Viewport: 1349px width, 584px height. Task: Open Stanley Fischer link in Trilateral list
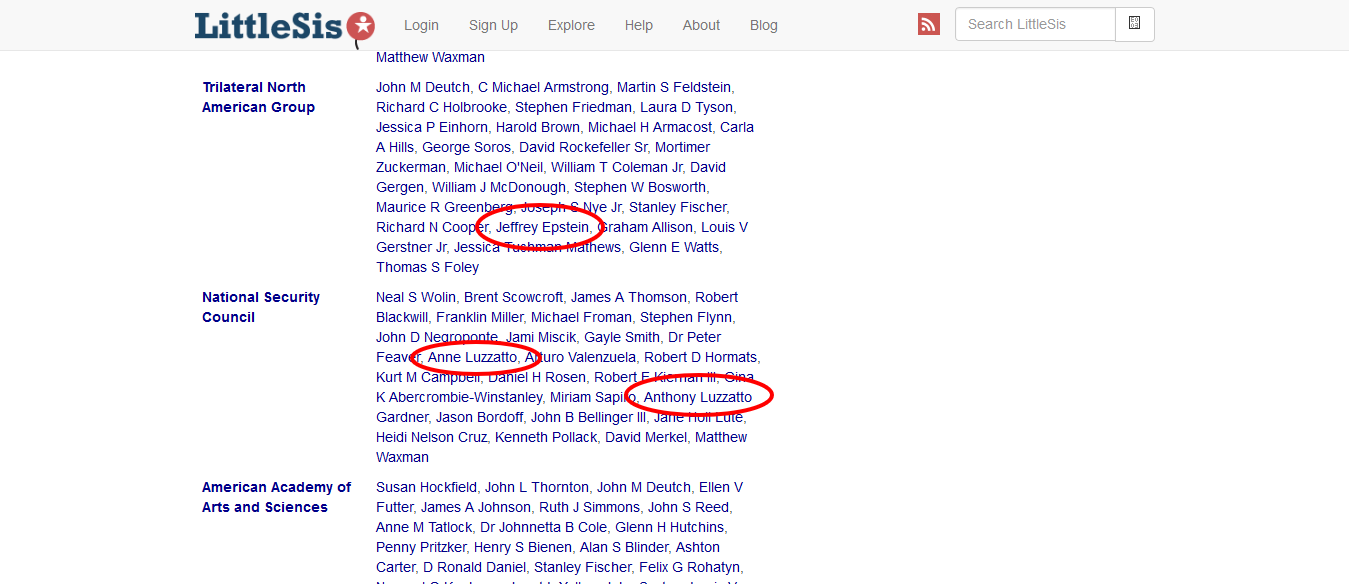(677, 207)
